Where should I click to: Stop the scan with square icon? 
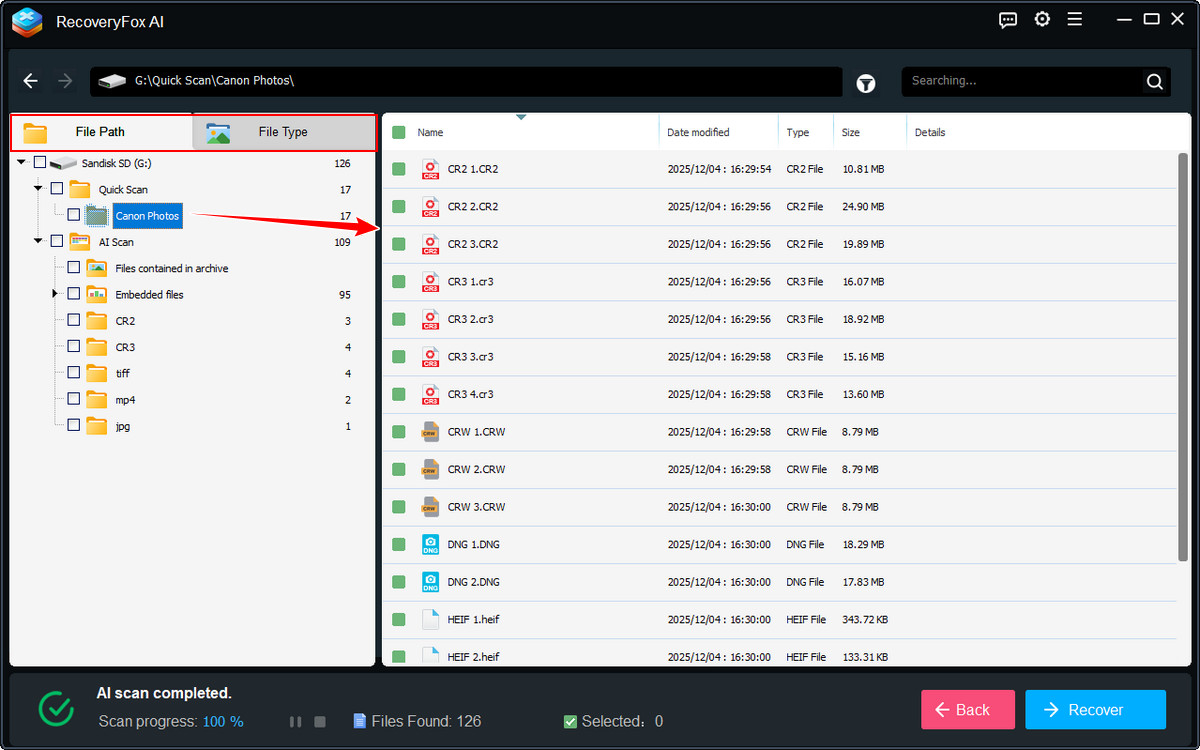[320, 721]
